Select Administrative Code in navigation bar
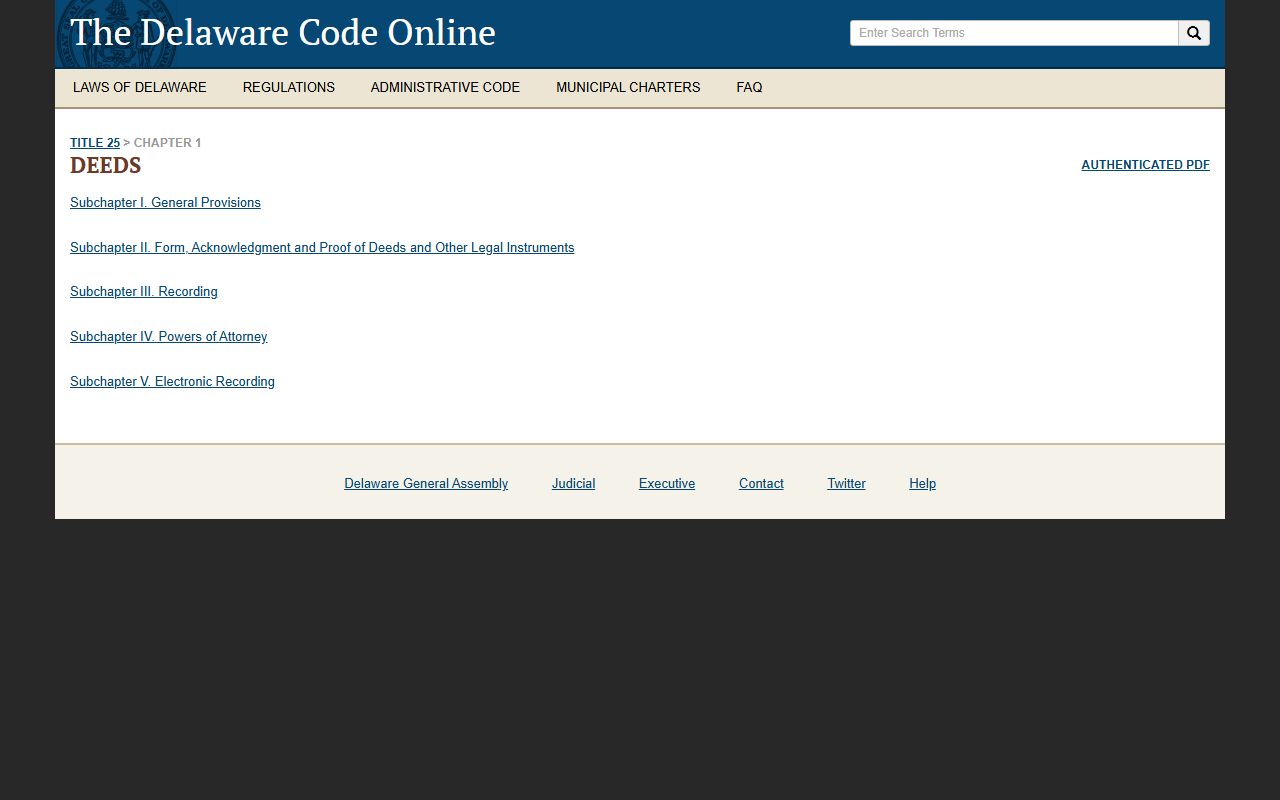This screenshot has height=800, width=1280. pyautogui.click(x=445, y=88)
